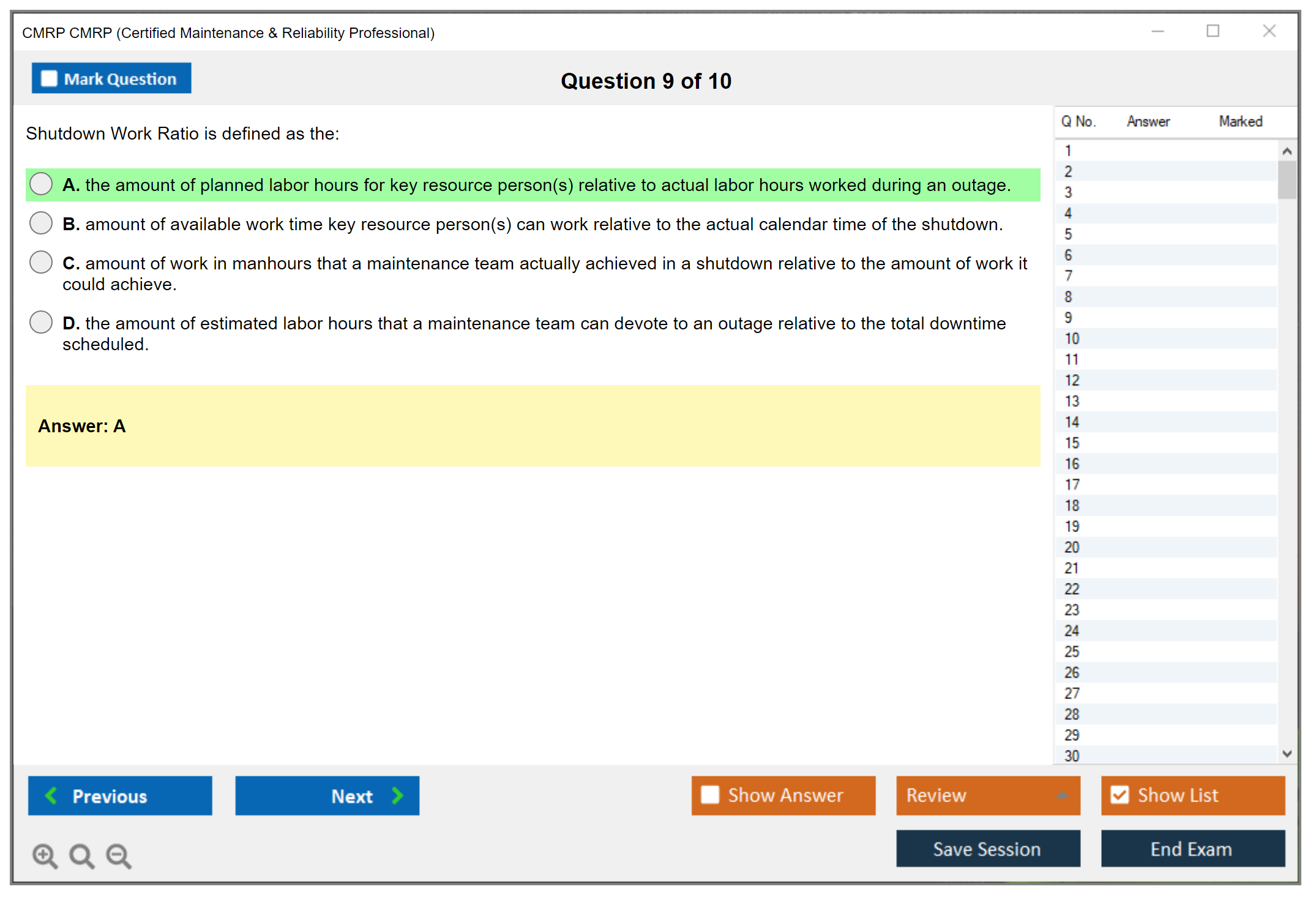The image size is (1316, 900).
Task: Close the CMRP exam window
Action: tap(1269, 31)
